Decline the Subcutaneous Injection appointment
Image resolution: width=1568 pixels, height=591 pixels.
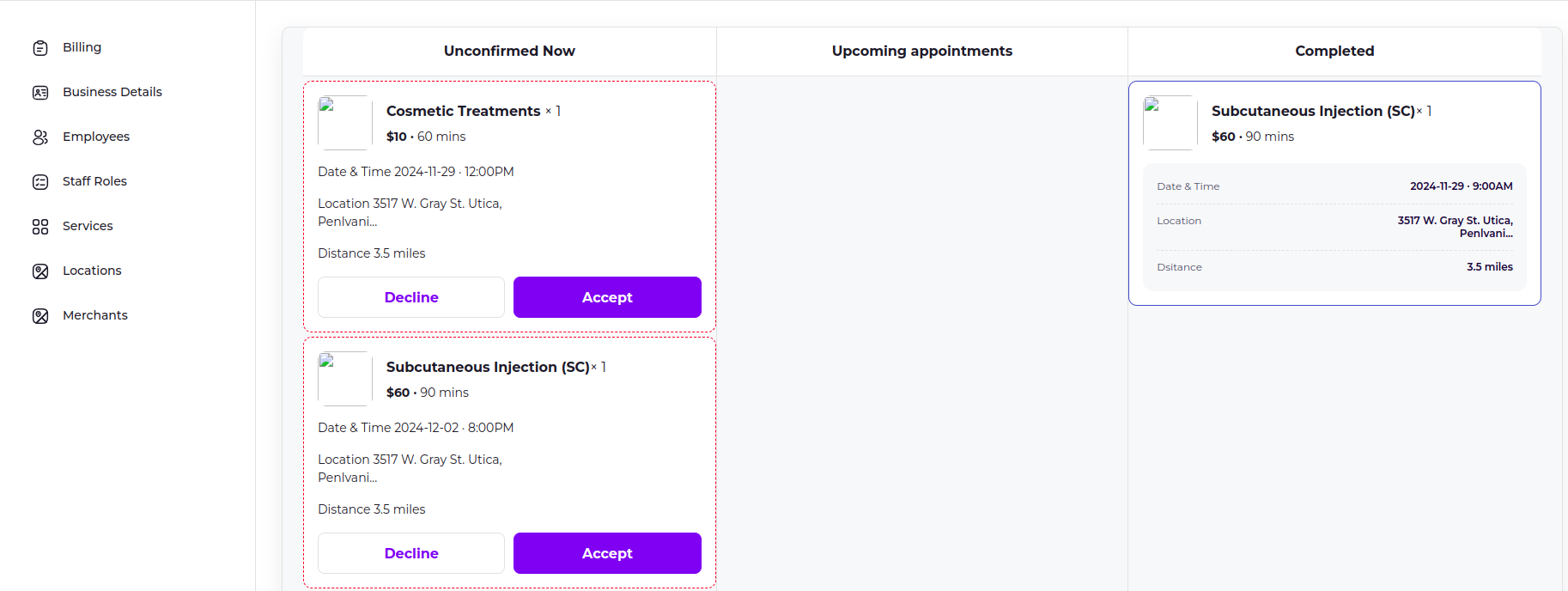coord(410,552)
